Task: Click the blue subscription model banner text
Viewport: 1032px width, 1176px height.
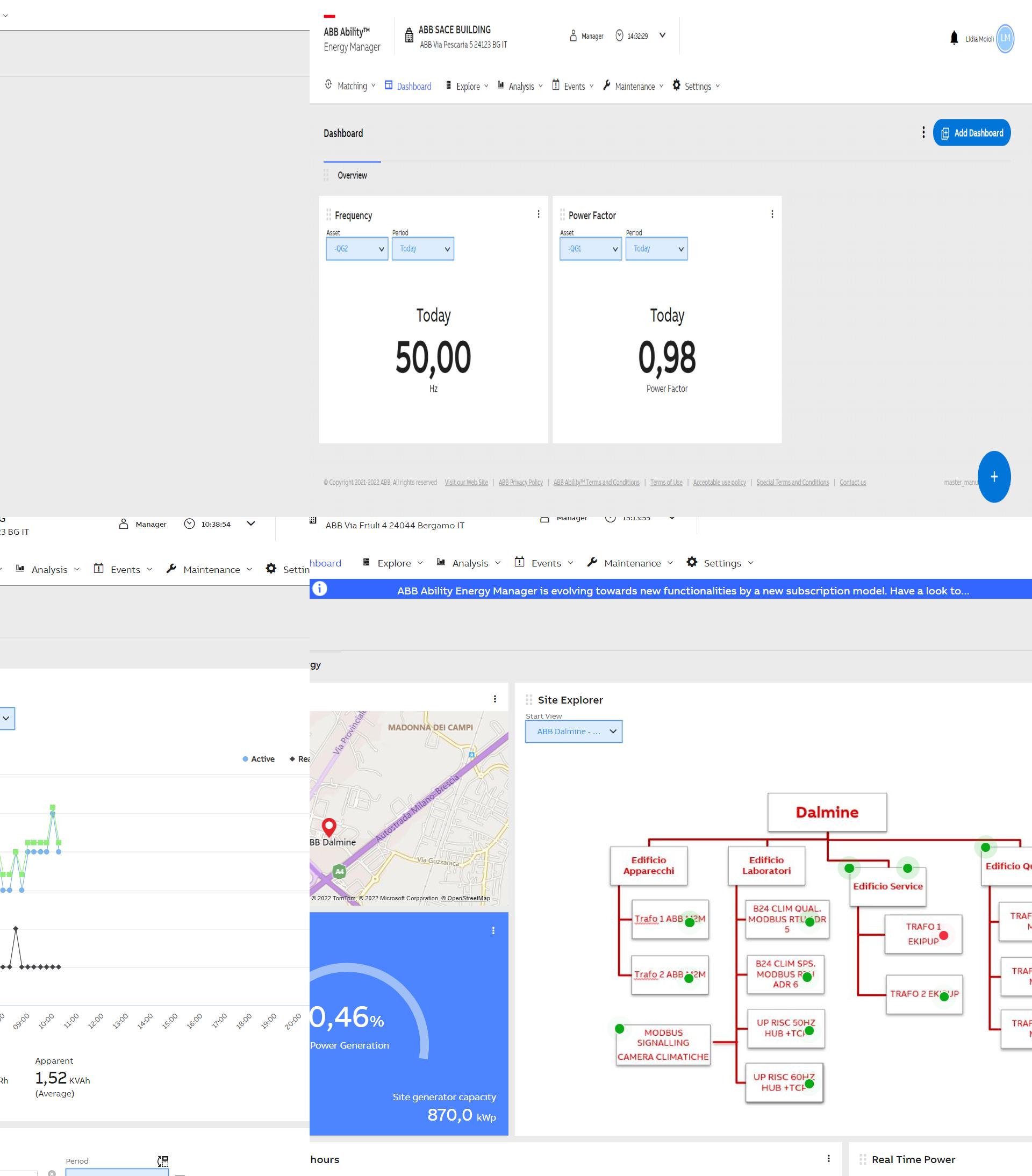Action: pyautogui.click(x=683, y=590)
